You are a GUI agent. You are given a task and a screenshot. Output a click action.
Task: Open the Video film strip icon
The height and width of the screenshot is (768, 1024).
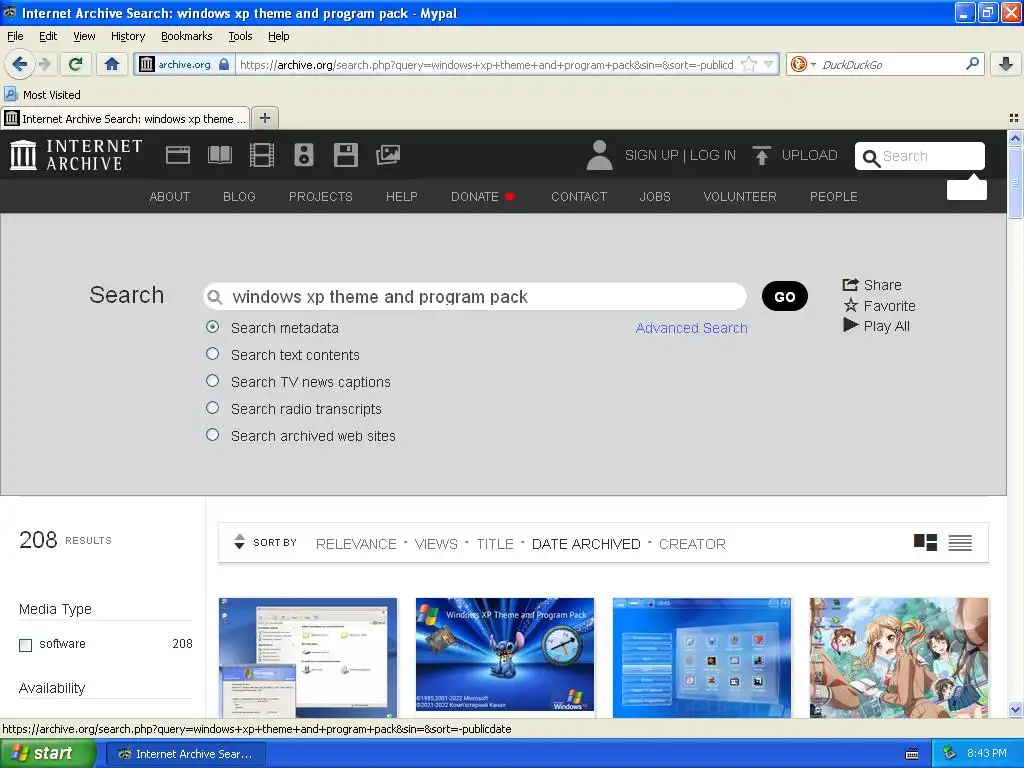pyautogui.click(x=262, y=155)
